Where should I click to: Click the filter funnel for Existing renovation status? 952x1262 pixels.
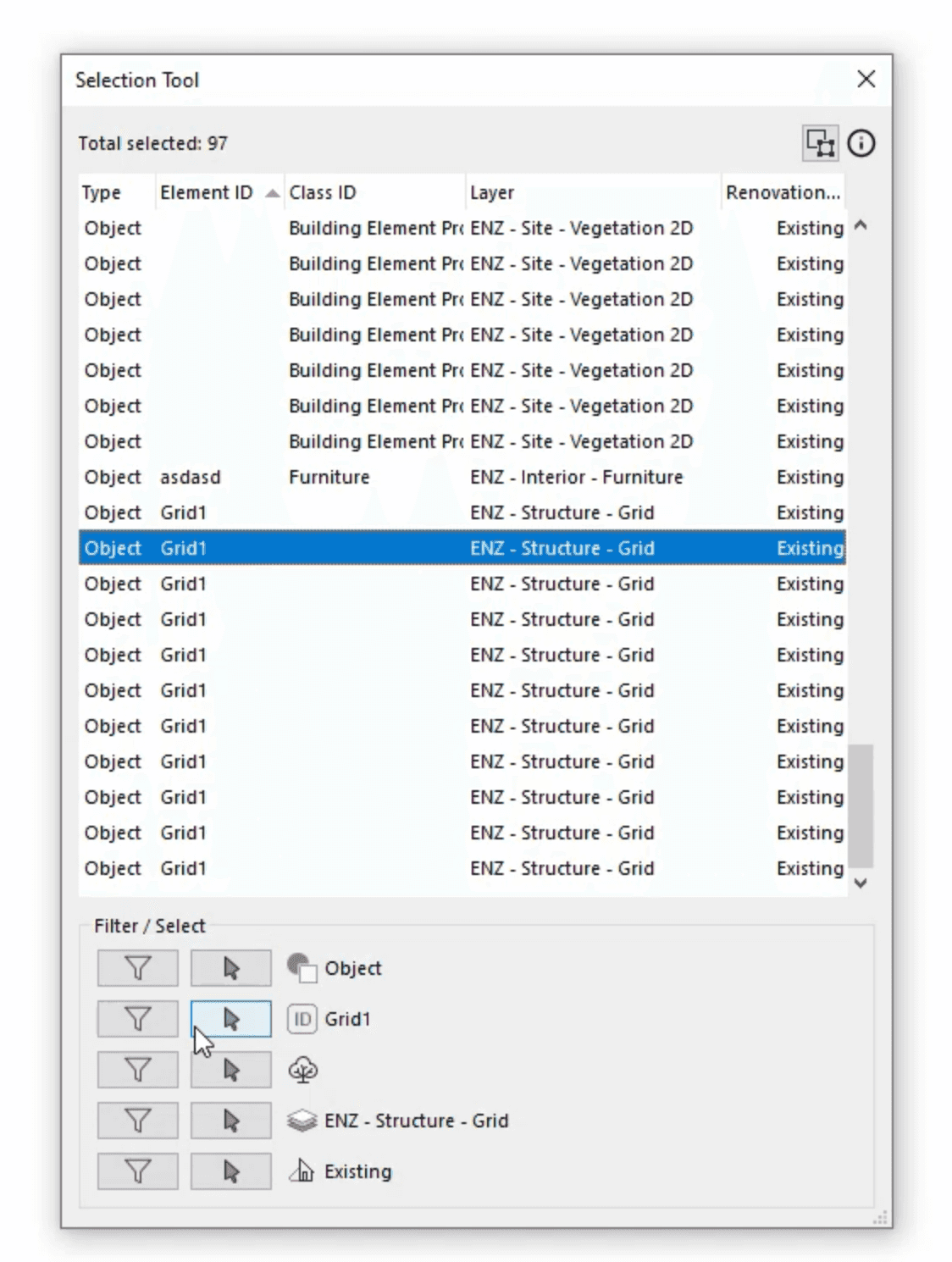[136, 1171]
